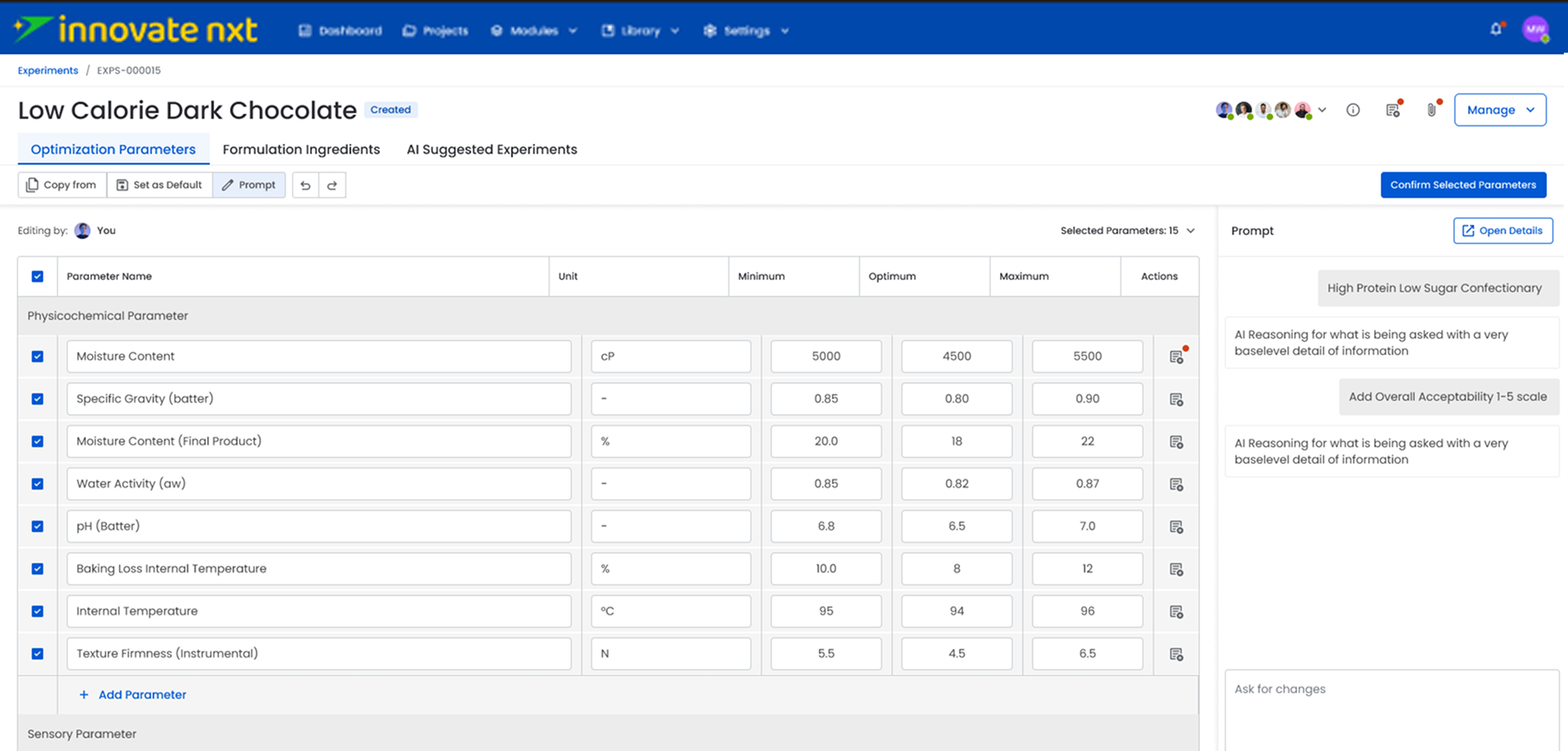Expand the Modules dropdown menu
1568x751 pixels.
pyautogui.click(x=534, y=31)
